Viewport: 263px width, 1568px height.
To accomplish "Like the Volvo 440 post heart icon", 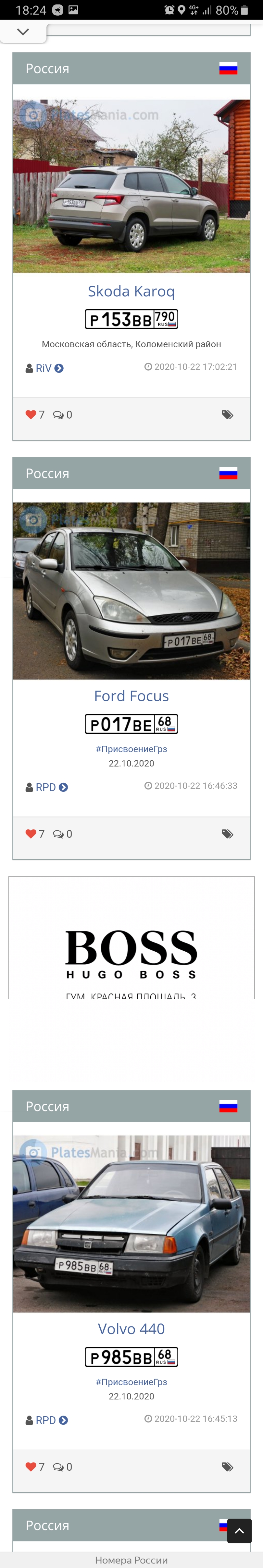I will tap(31, 1467).
